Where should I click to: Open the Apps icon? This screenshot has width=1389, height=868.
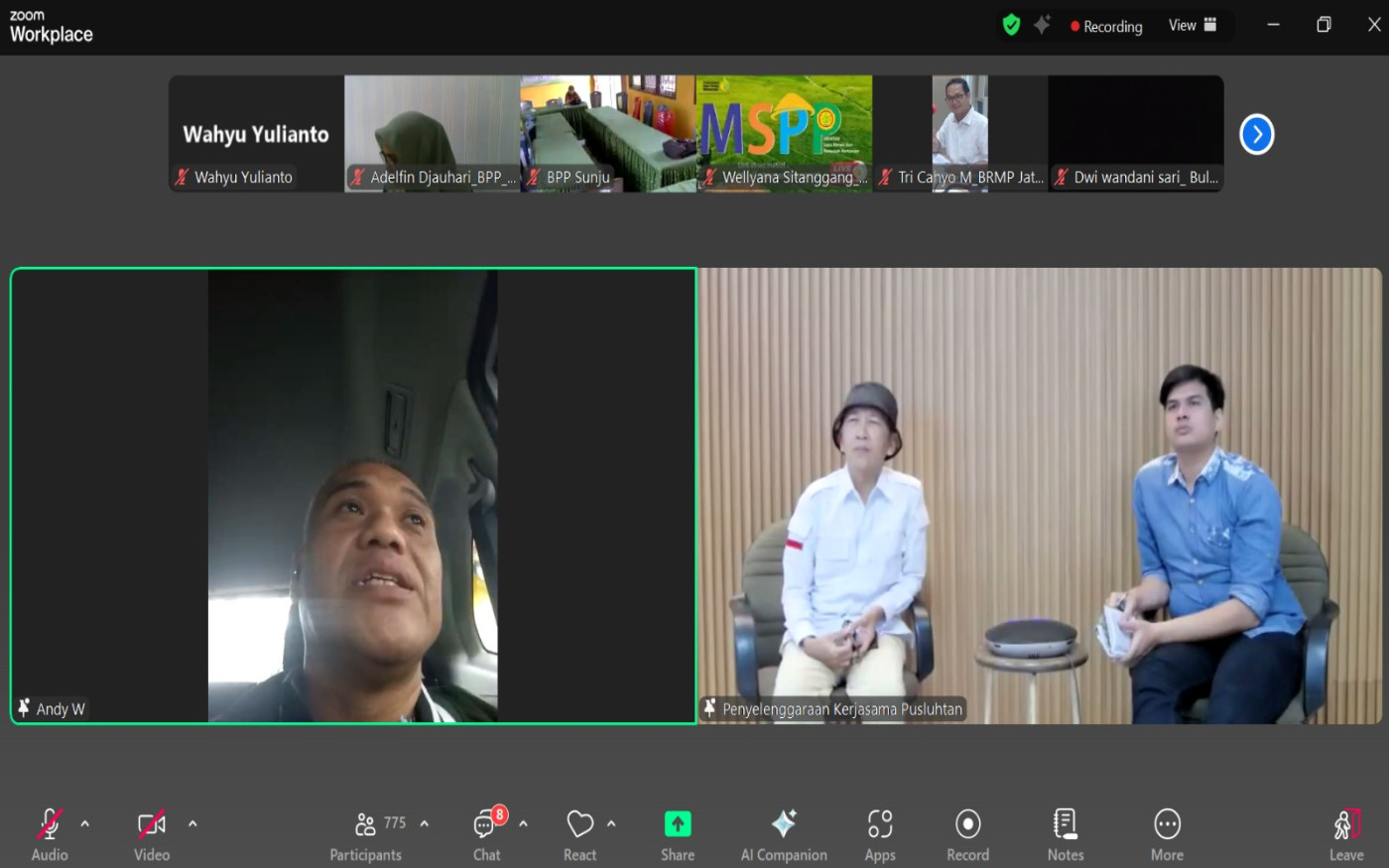click(880, 833)
